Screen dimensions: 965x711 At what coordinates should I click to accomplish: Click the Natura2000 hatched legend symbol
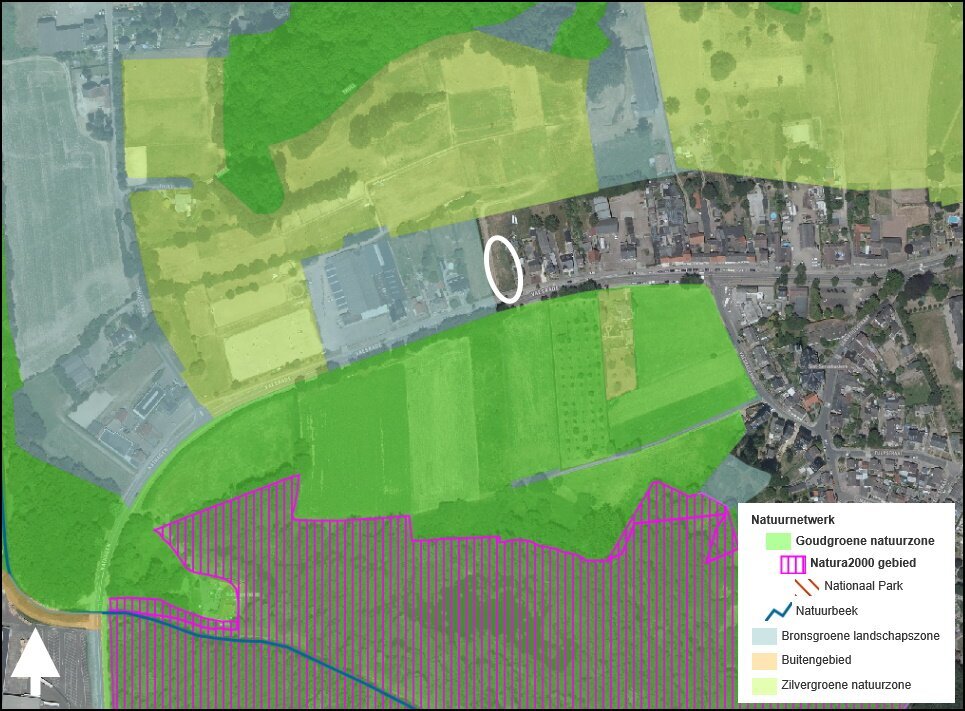(792, 563)
